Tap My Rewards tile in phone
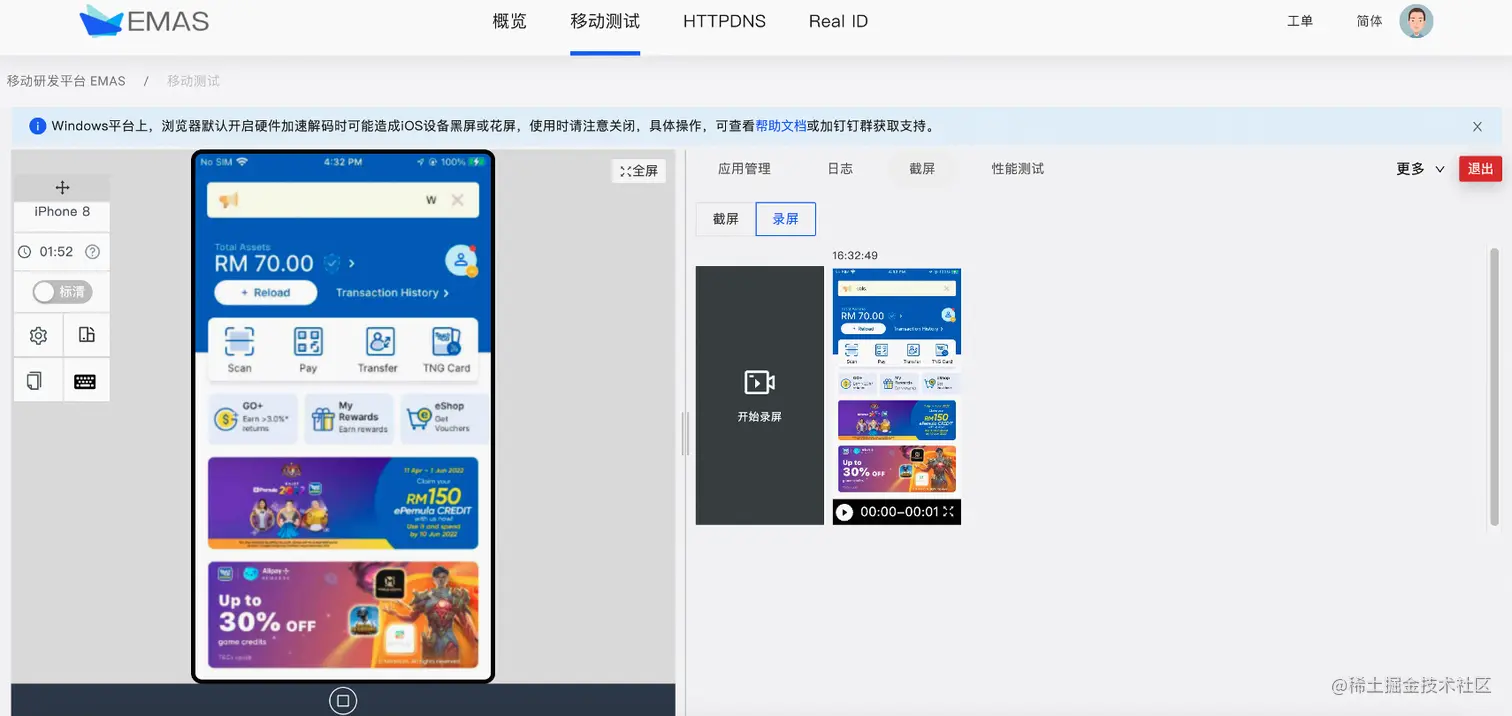Viewport: 1512px width, 716px height. tap(349, 418)
